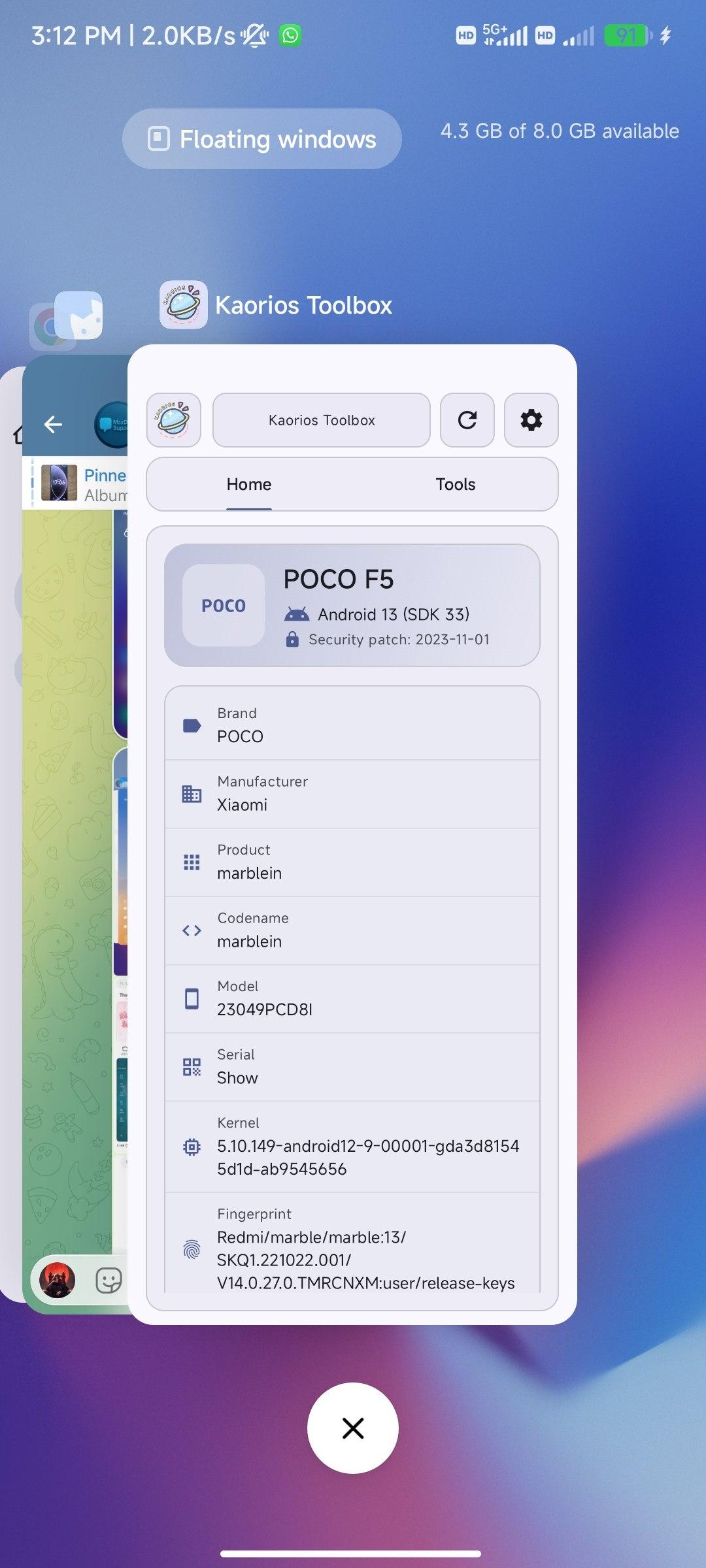Click the refresh icon in Kaorios Toolbox
This screenshot has height=1568, width=706.
[x=467, y=420]
